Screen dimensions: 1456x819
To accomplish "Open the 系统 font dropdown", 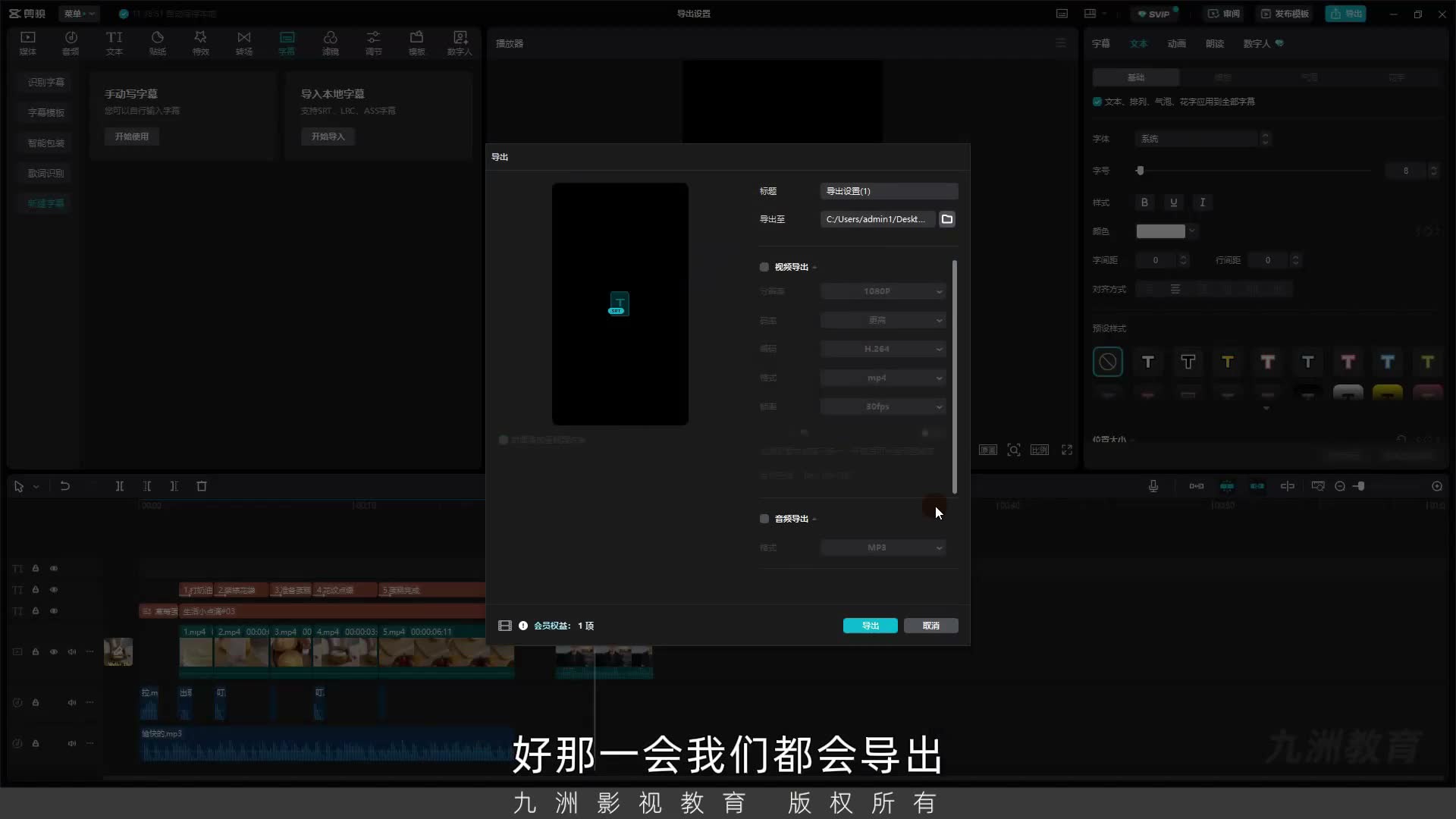I will pyautogui.click(x=1202, y=139).
